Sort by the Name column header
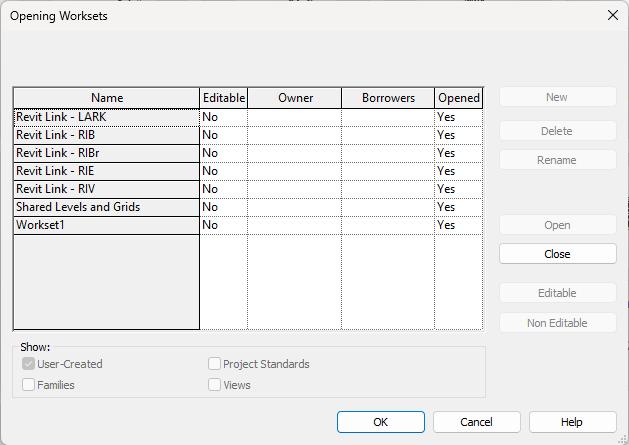Screen dimensions: 629x445 pos(106,98)
